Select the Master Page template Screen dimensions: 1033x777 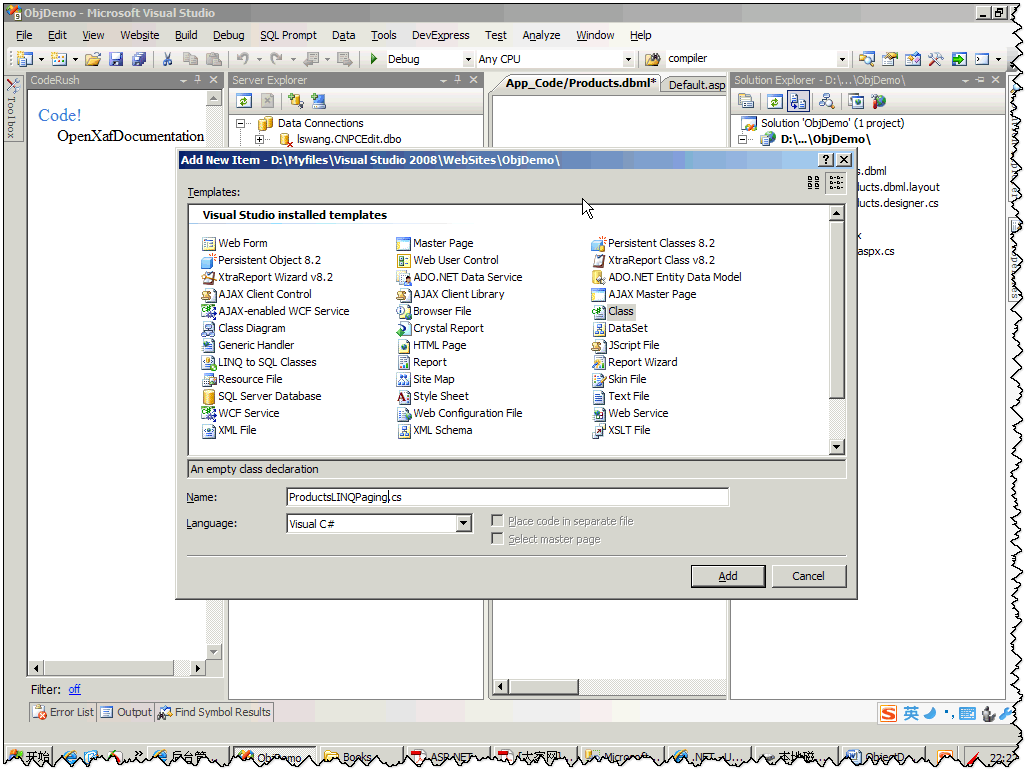coord(435,243)
